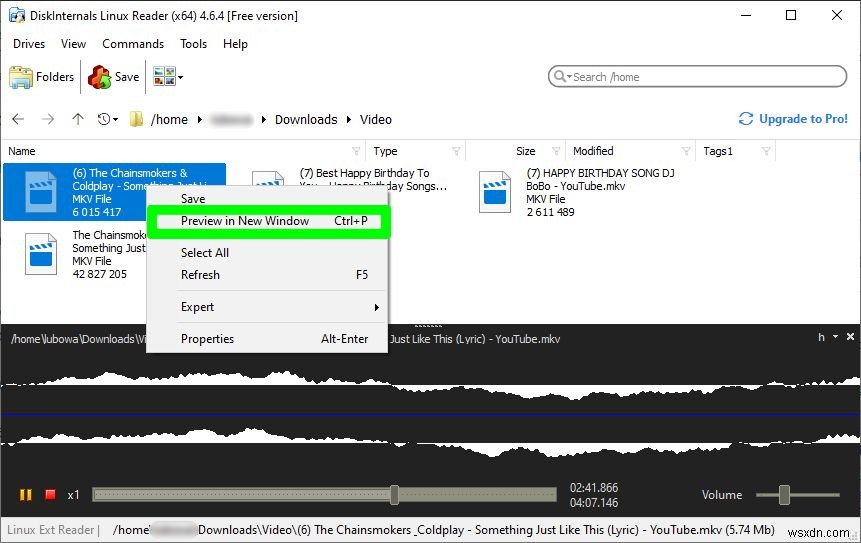861x543 pixels.
Task: Go forward with the right arrow
Action: point(48,119)
